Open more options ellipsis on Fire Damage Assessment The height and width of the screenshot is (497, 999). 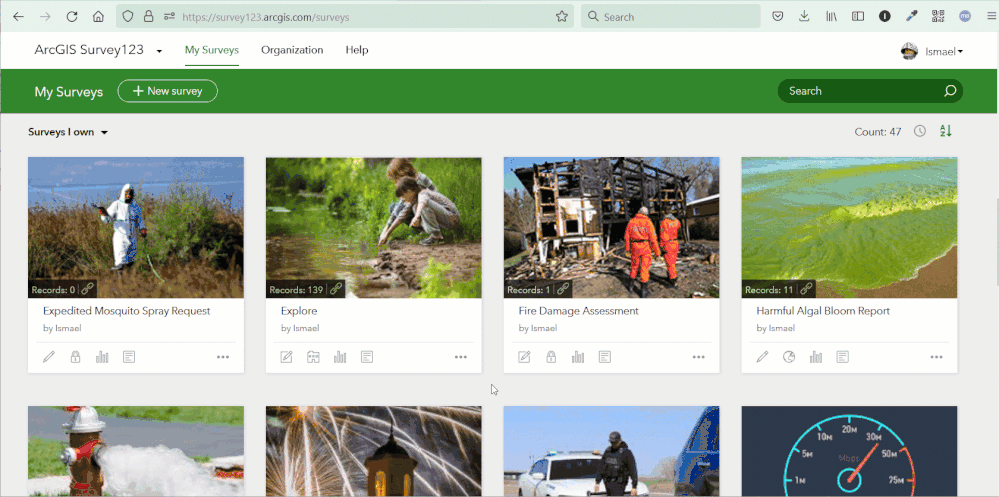pos(699,357)
